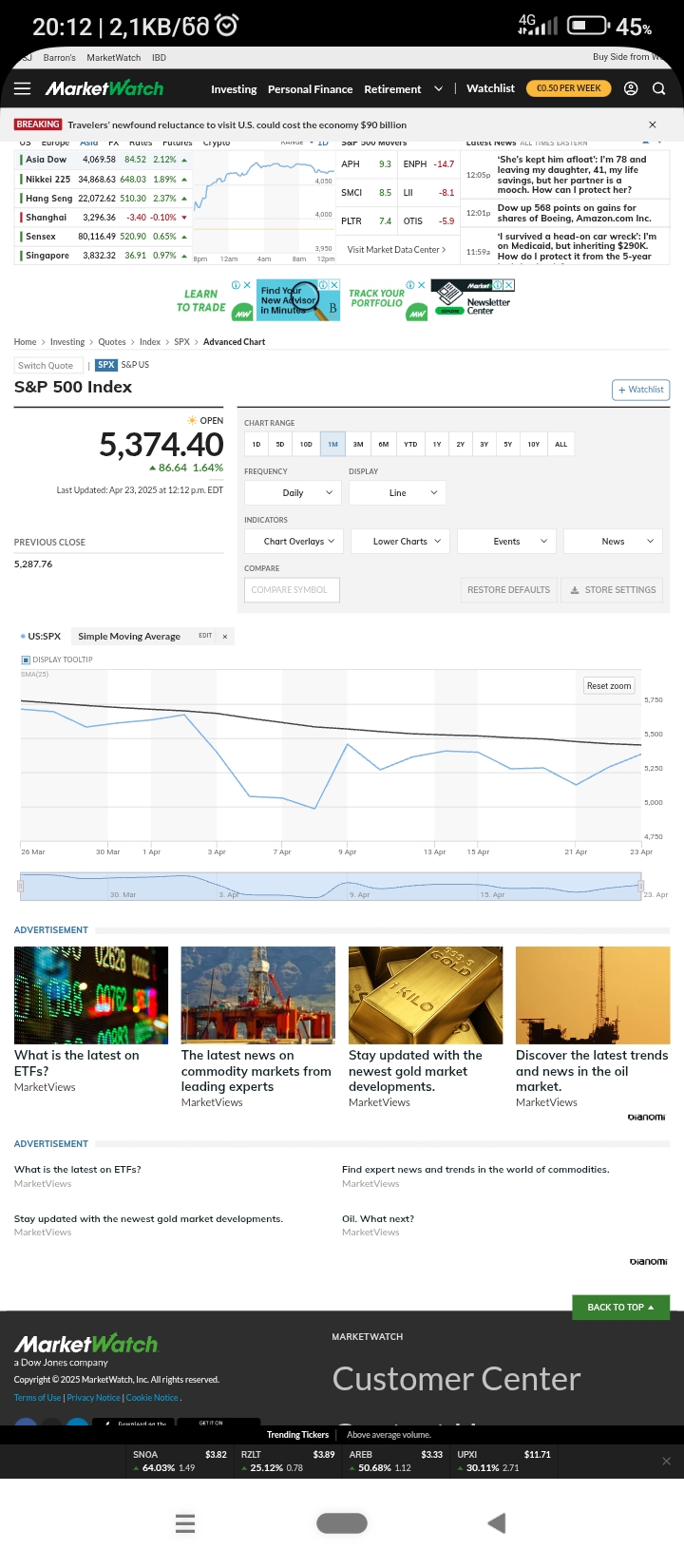Click the footer MarketWatch logo
The image size is (684, 1568).
point(86,1344)
